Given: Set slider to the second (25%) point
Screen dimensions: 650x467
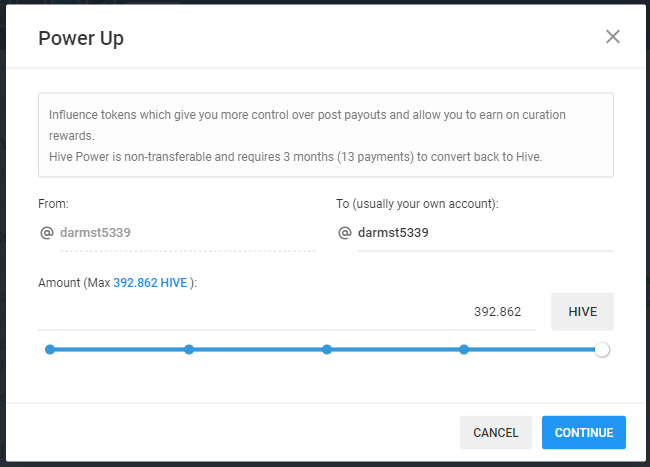Looking at the screenshot, I should [189, 349].
